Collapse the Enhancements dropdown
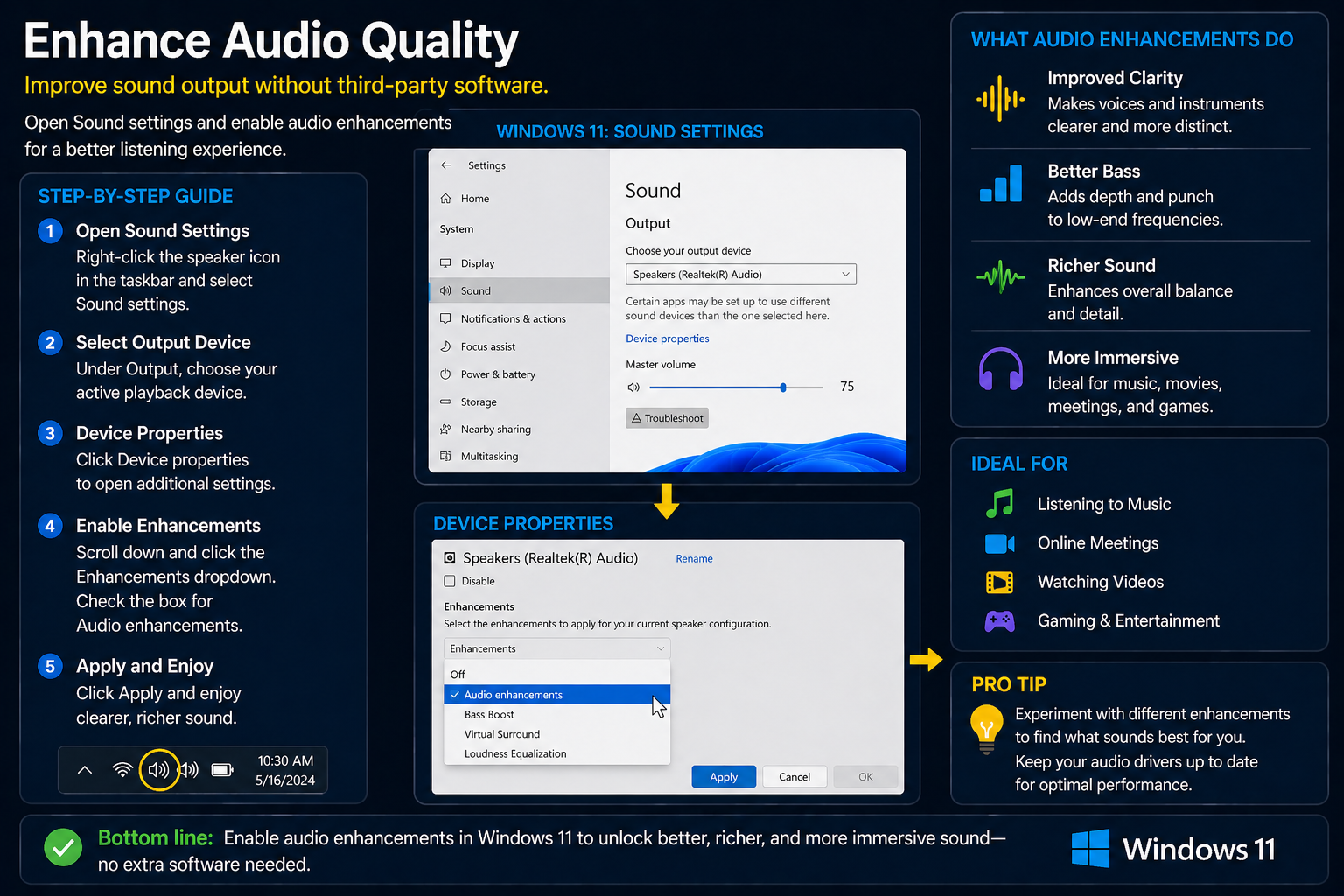This screenshot has width=1344, height=896. [556, 648]
